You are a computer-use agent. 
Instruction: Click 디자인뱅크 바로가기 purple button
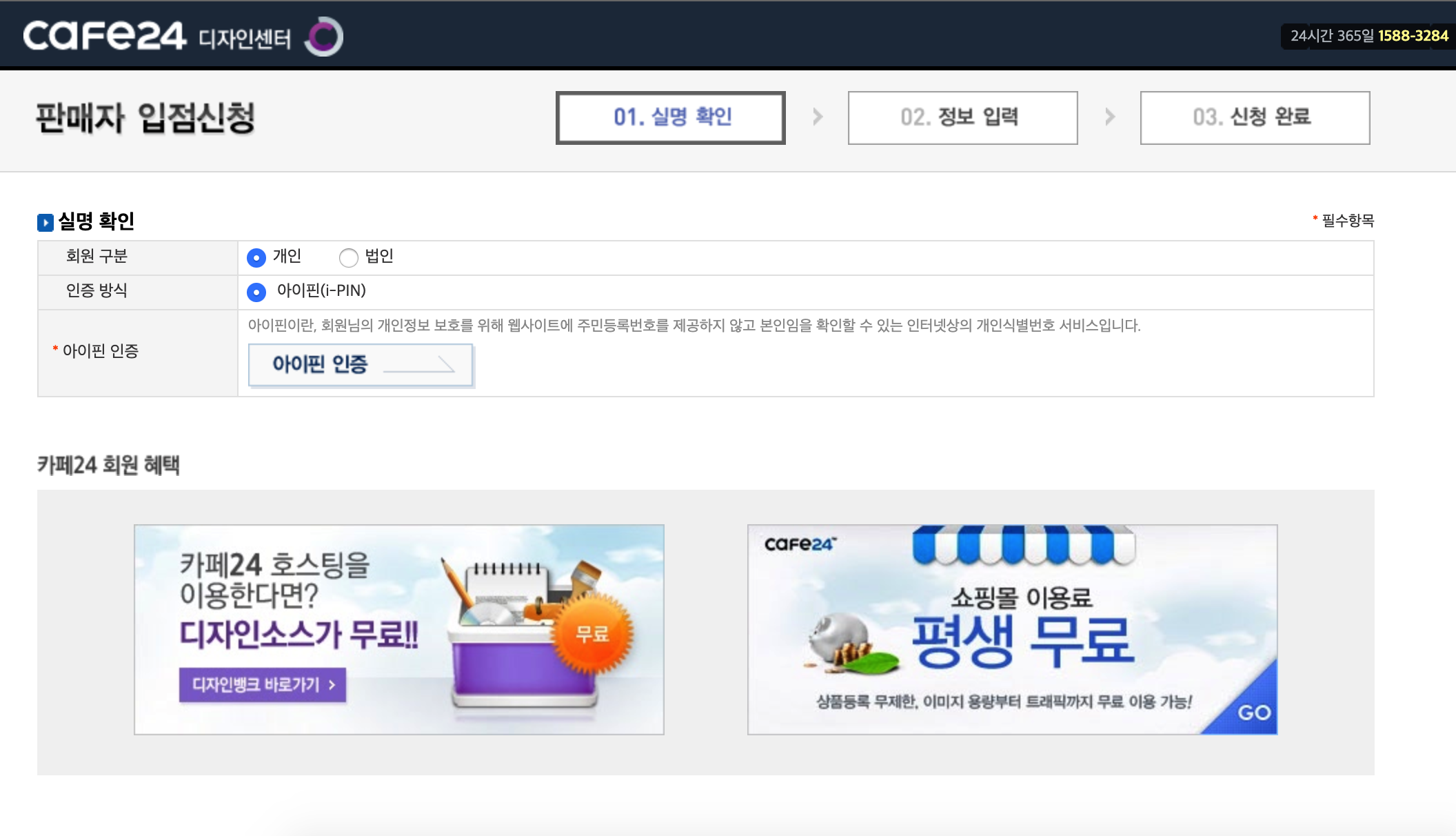263,684
